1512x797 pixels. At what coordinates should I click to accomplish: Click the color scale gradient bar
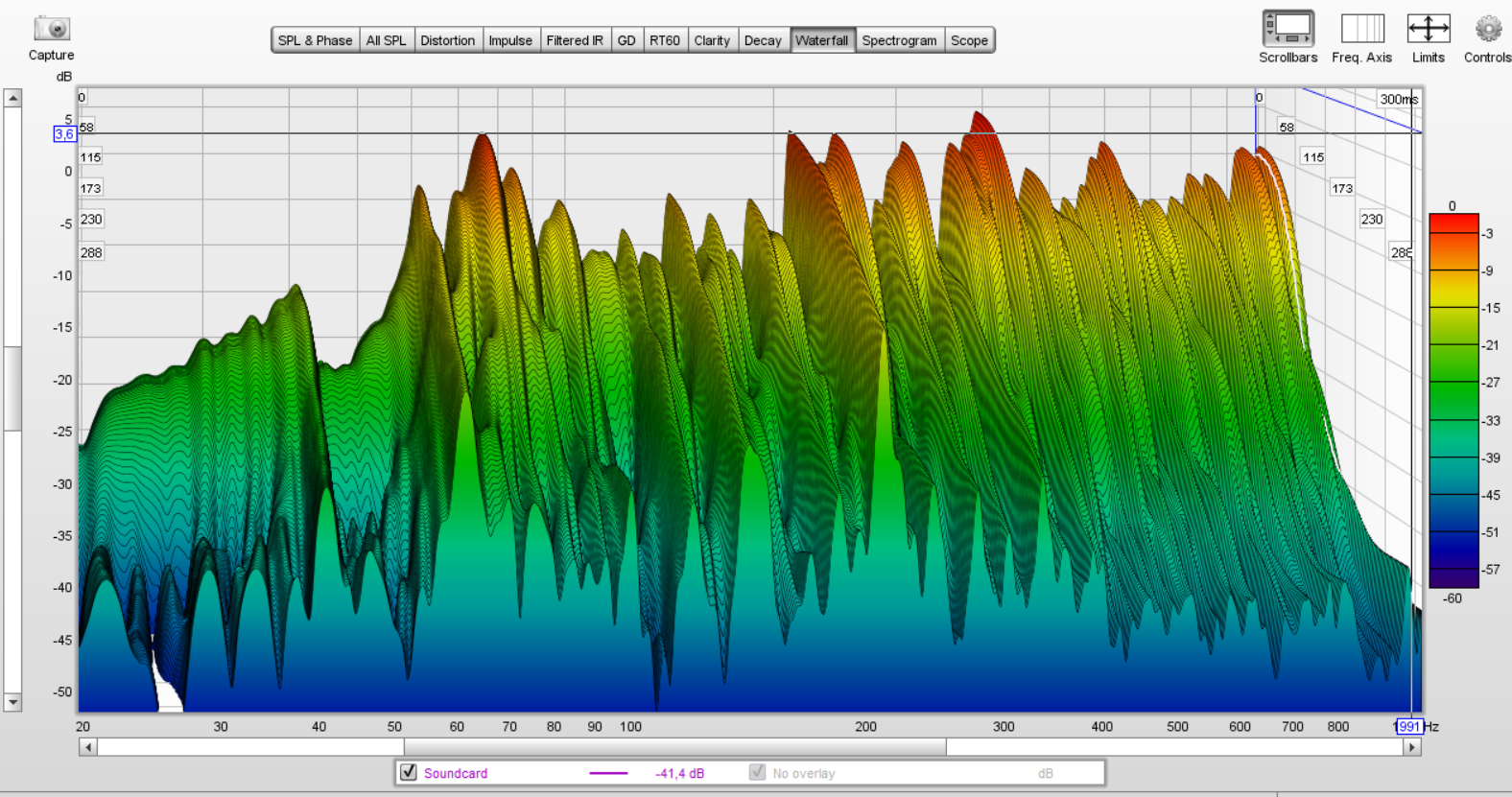1453,400
